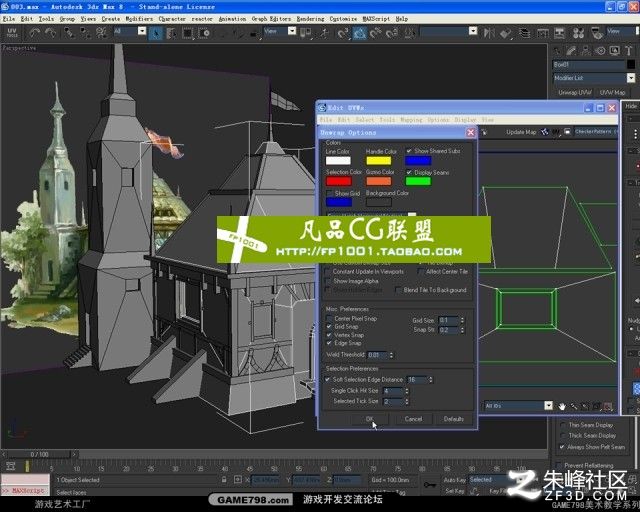Click the key icon next to Auto Key
Viewport: 640px width, 512px height.
[x=430, y=485]
